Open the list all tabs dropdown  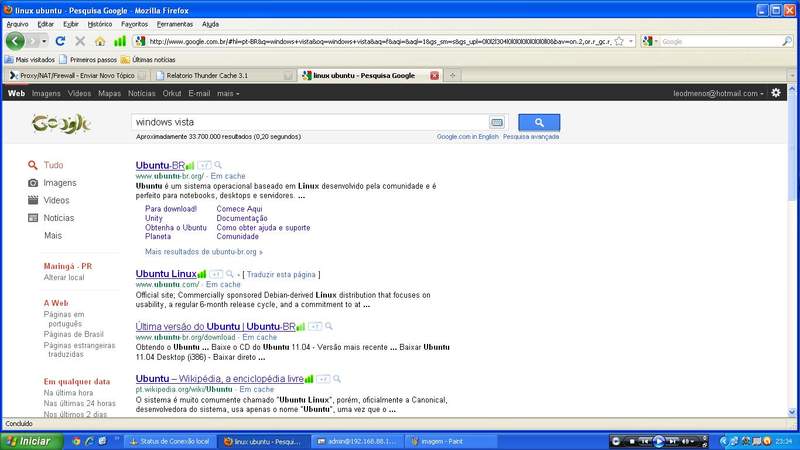[792, 76]
